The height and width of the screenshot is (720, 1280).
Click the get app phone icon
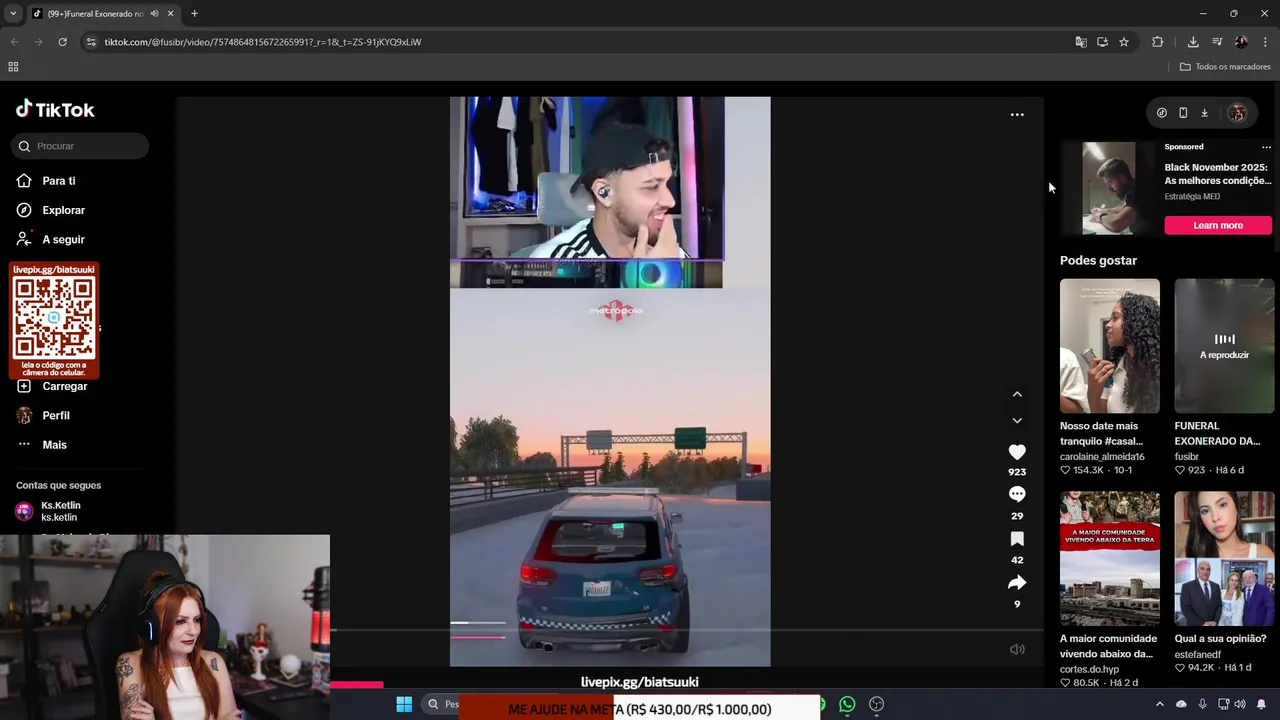1183,113
